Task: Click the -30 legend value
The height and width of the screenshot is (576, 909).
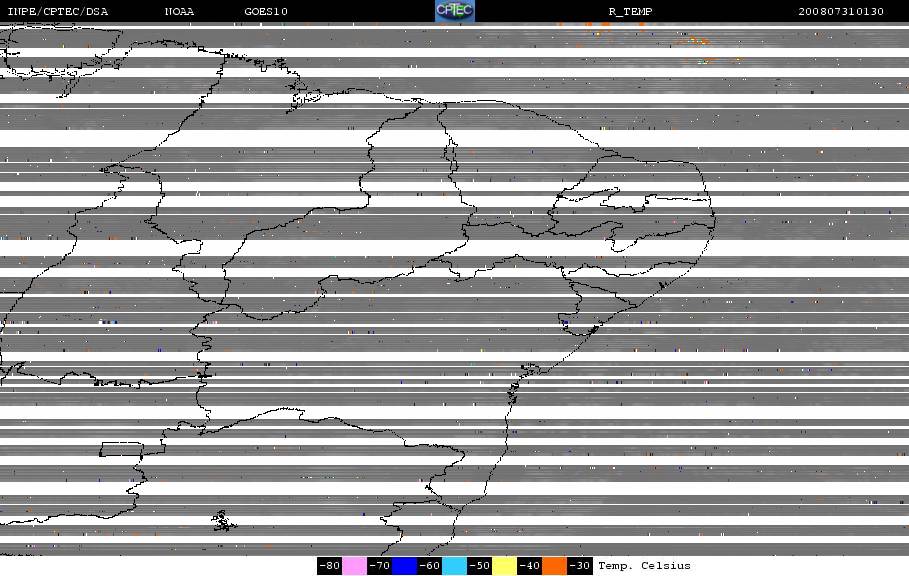Action: point(579,566)
